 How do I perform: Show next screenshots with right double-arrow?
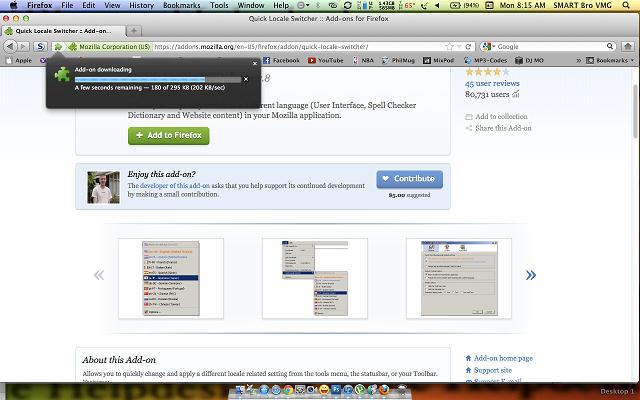point(531,275)
